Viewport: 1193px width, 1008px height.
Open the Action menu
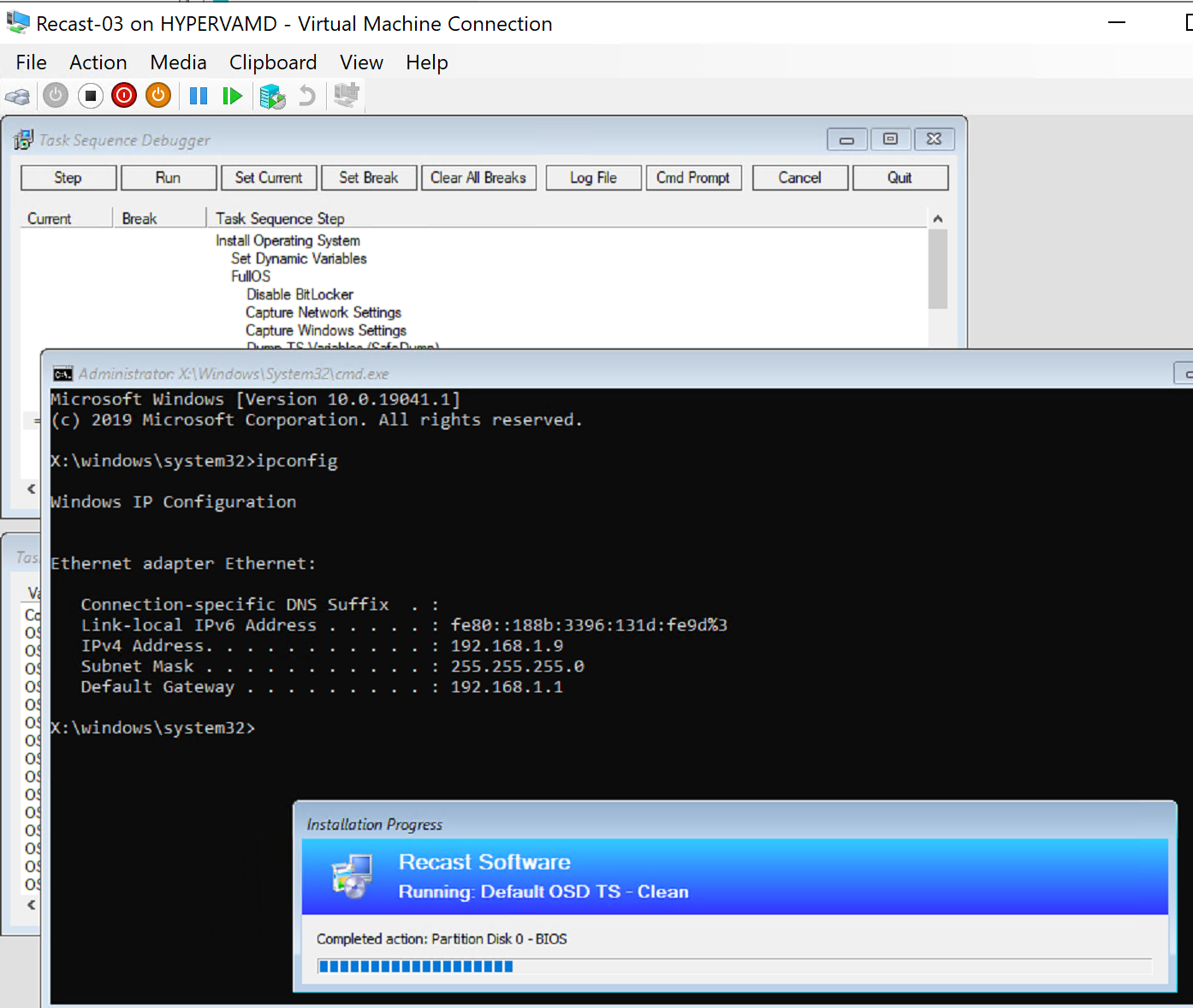[98, 62]
